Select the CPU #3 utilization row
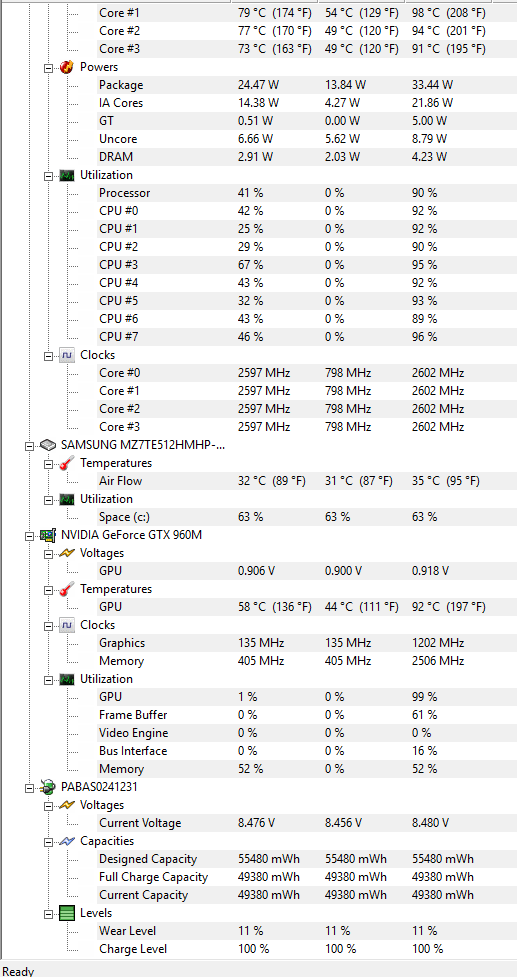The height and width of the screenshot is (977, 517). tap(305, 265)
